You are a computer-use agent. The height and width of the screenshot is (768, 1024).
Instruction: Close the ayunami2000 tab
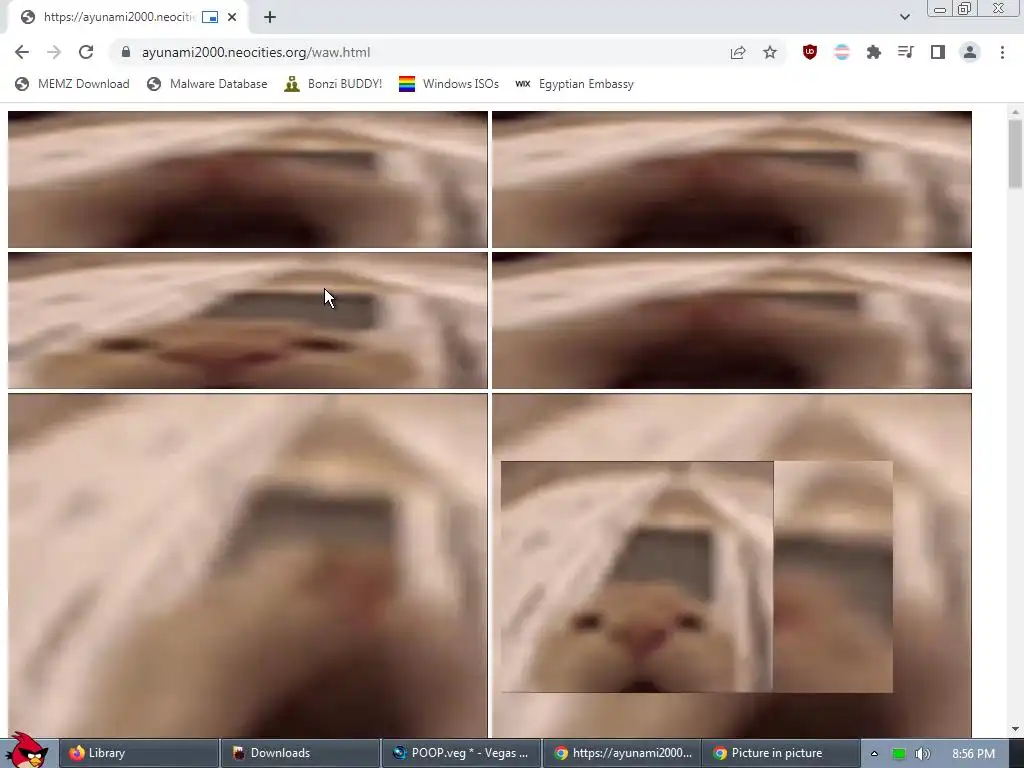232,17
